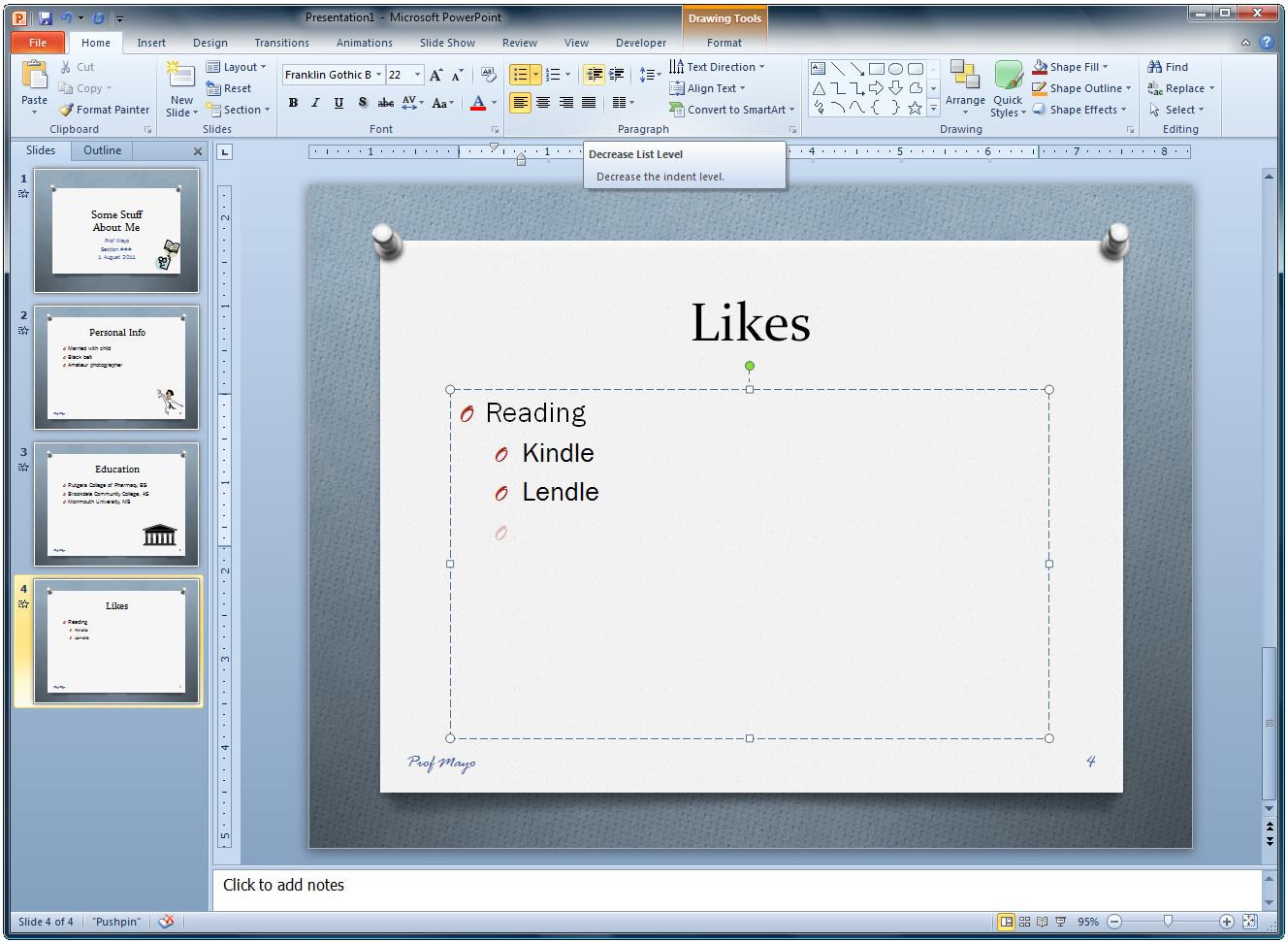Image resolution: width=1288 pixels, height=942 pixels.
Task: Open the Line Spacing dropdown
Action: click(648, 75)
